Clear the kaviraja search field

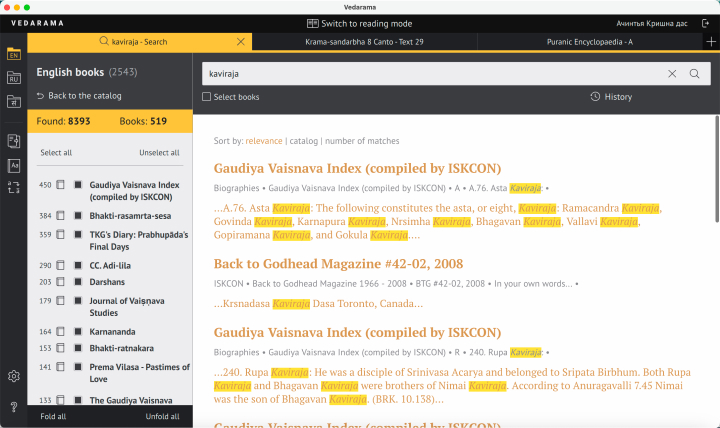(673, 74)
